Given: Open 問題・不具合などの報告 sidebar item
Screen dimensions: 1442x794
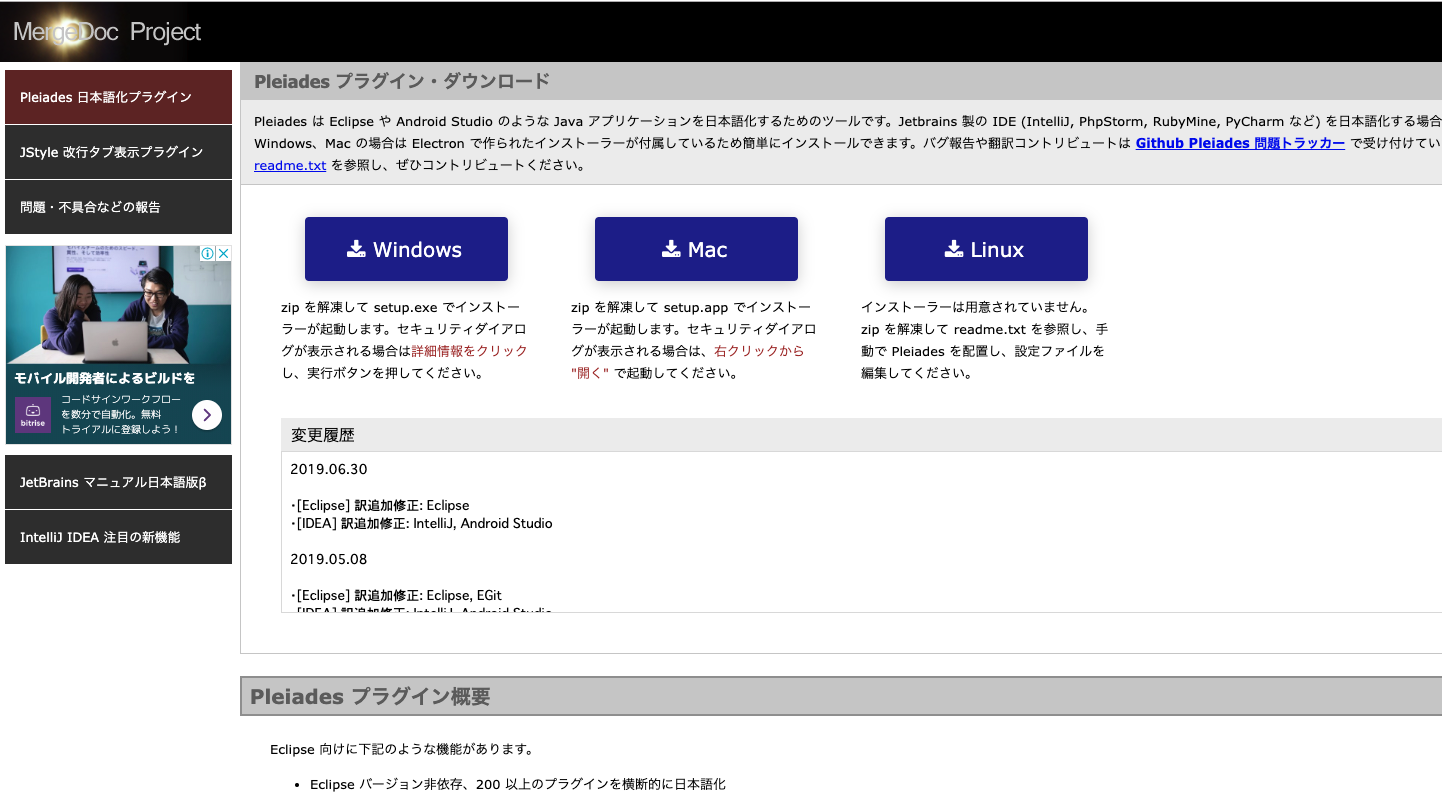Looking at the screenshot, I should click(x=118, y=207).
